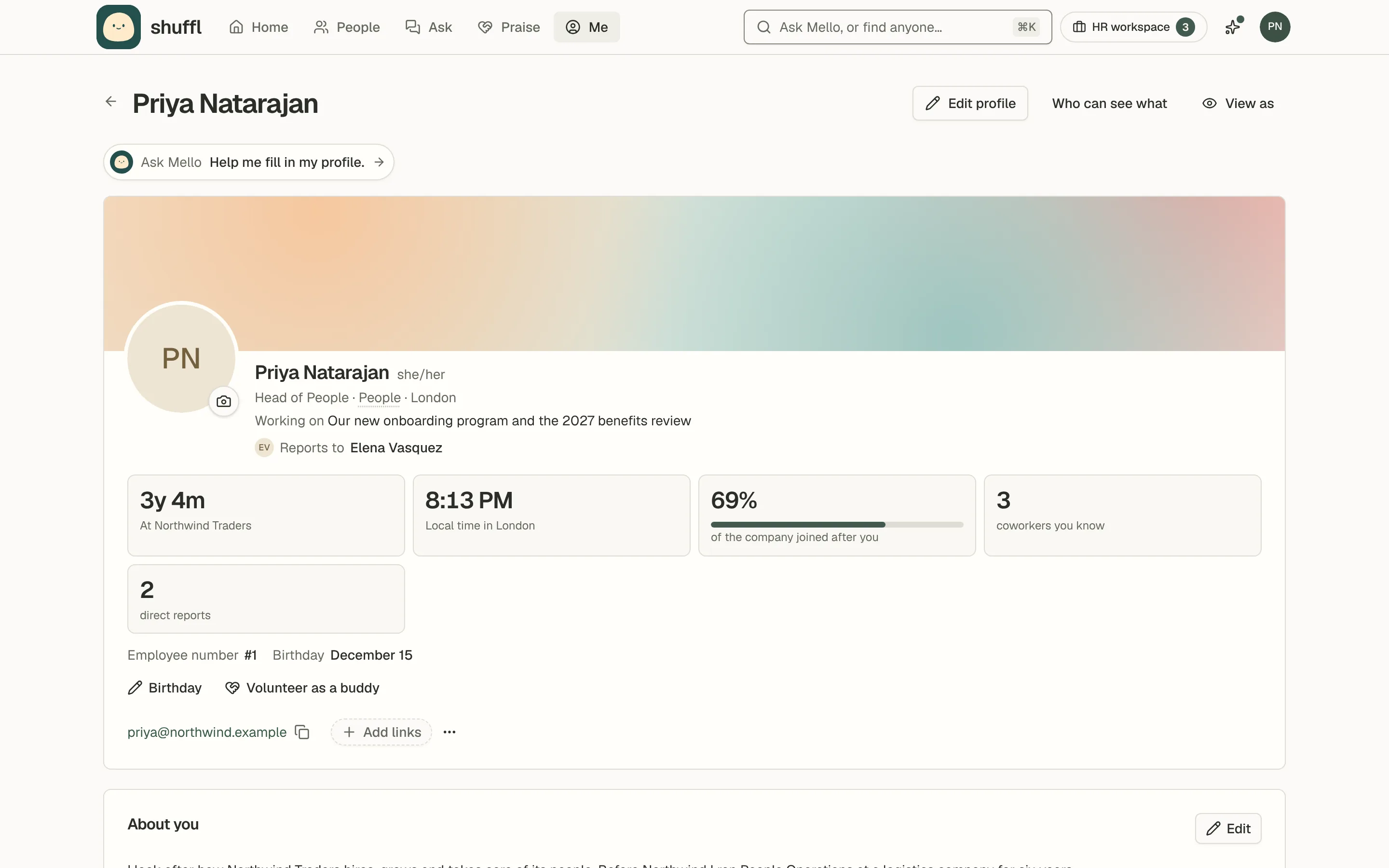This screenshot has height=868, width=1389.
Task: Focus the Ask Mello search field
Action: click(x=897, y=27)
